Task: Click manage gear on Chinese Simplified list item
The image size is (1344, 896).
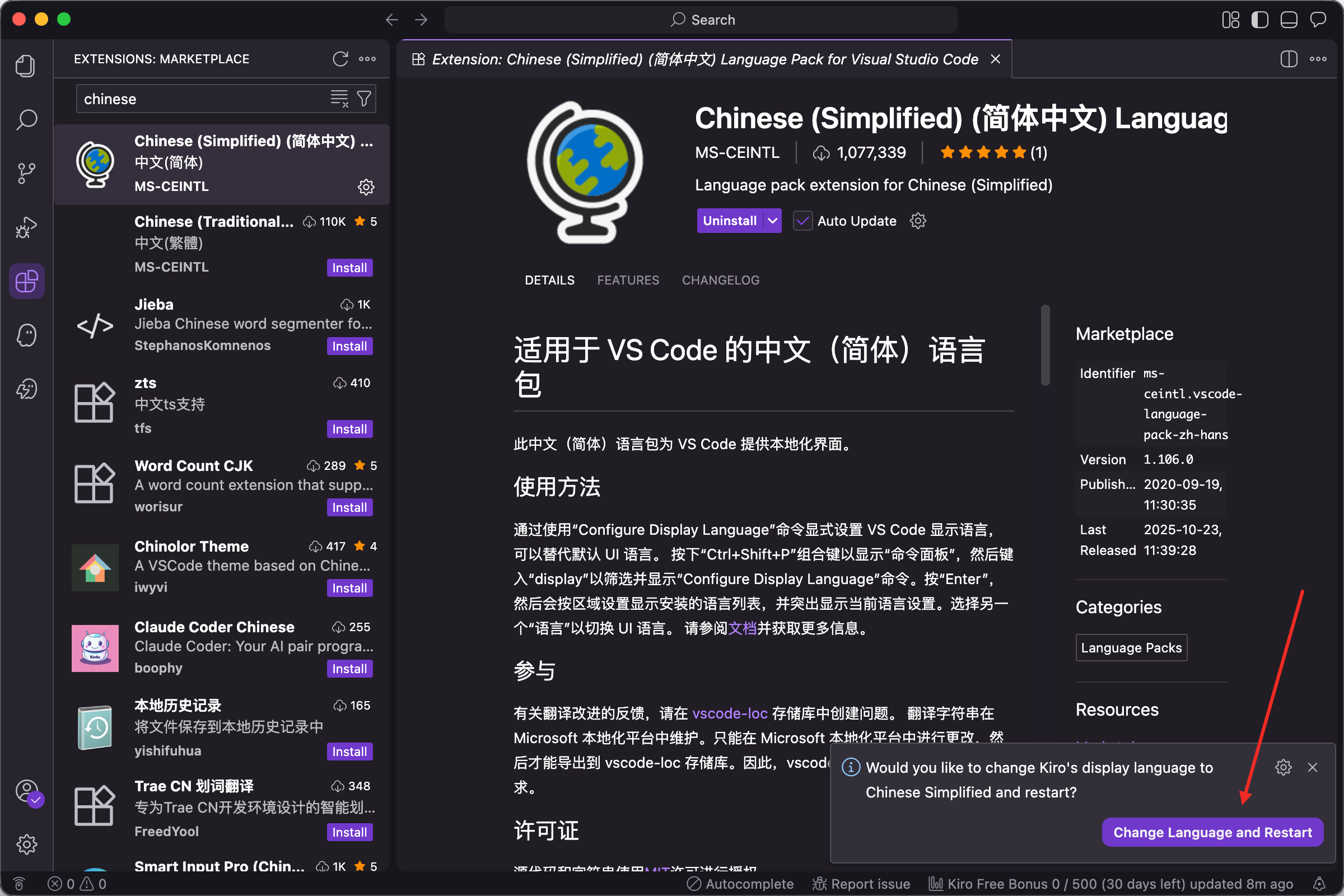Action: pos(366,187)
